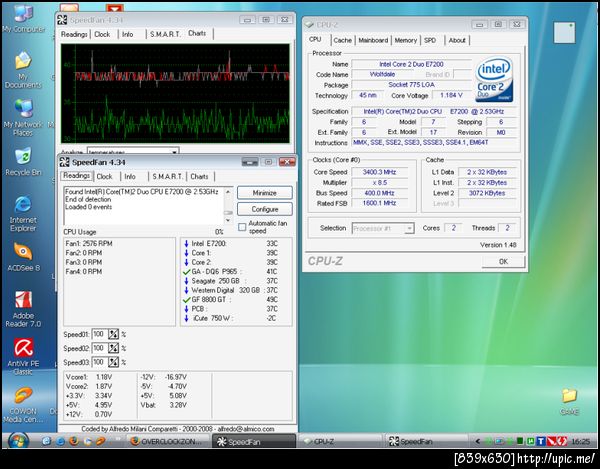The width and height of the screenshot is (600, 469).
Task: Enable Automatic fan speed checkbox
Action: 242,226
